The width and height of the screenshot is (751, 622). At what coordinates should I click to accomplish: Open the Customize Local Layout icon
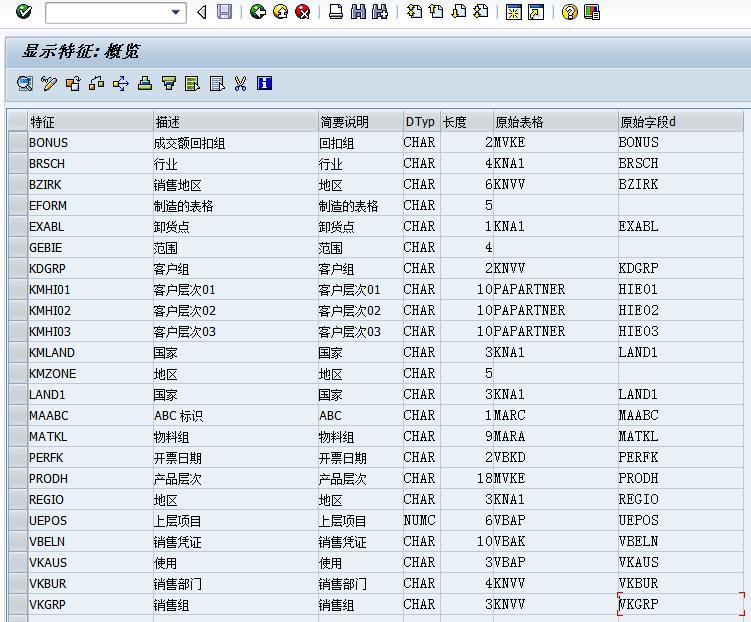point(592,12)
